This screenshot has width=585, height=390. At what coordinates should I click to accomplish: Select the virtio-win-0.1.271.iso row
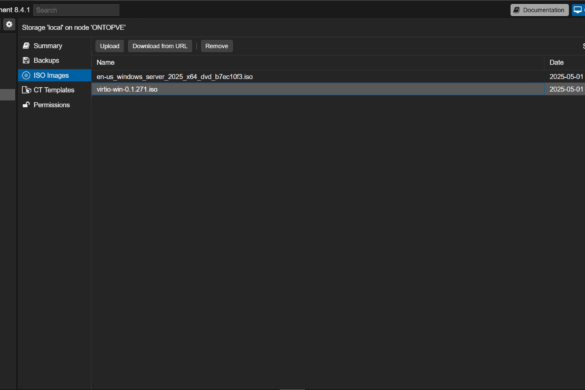pyautogui.click(x=338, y=89)
